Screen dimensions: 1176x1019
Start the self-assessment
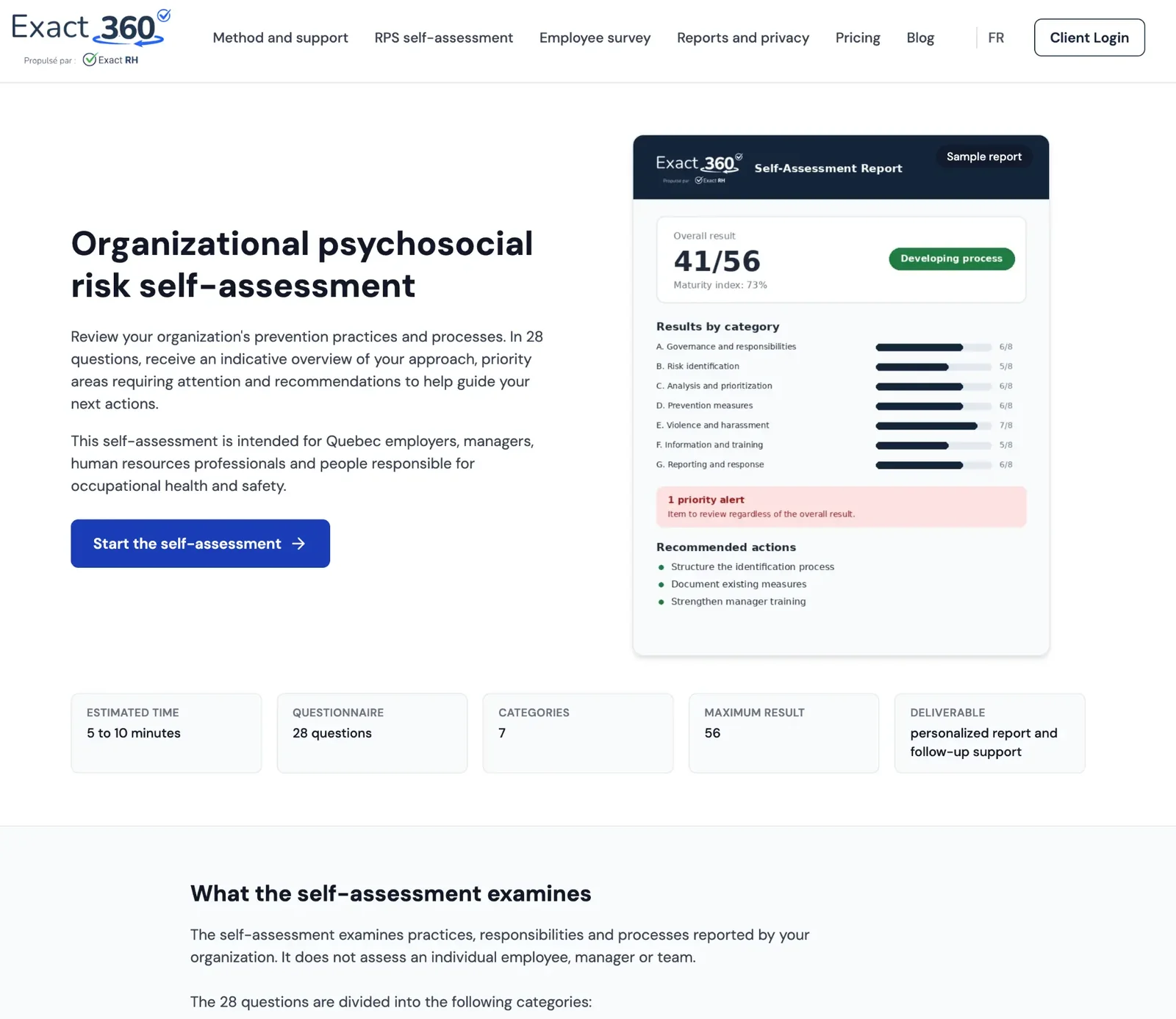200,543
